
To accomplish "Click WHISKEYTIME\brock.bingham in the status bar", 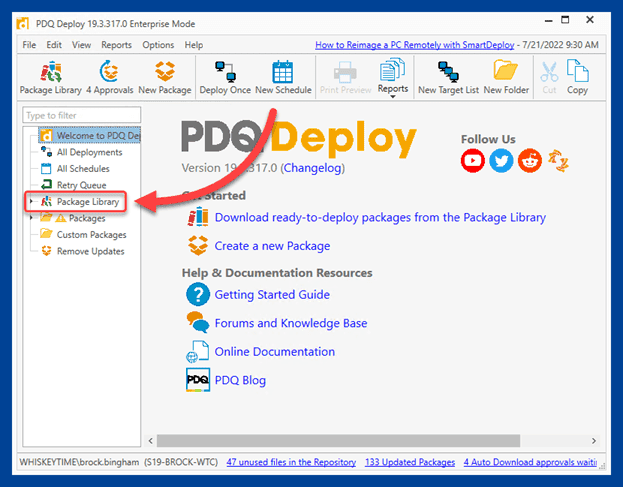I will (x=79, y=462).
